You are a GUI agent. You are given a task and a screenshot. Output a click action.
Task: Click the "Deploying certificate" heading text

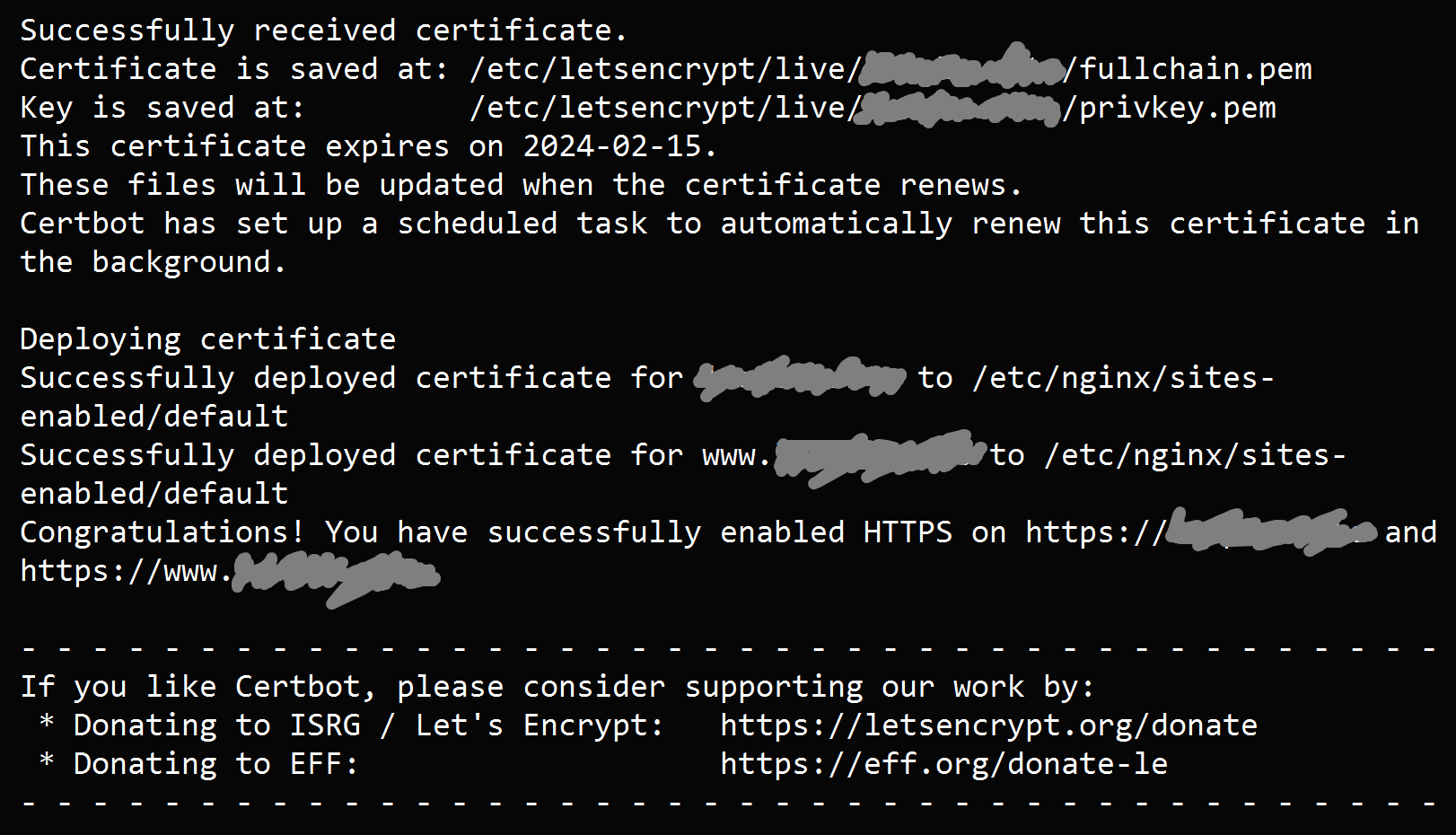click(x=207, y=339)
